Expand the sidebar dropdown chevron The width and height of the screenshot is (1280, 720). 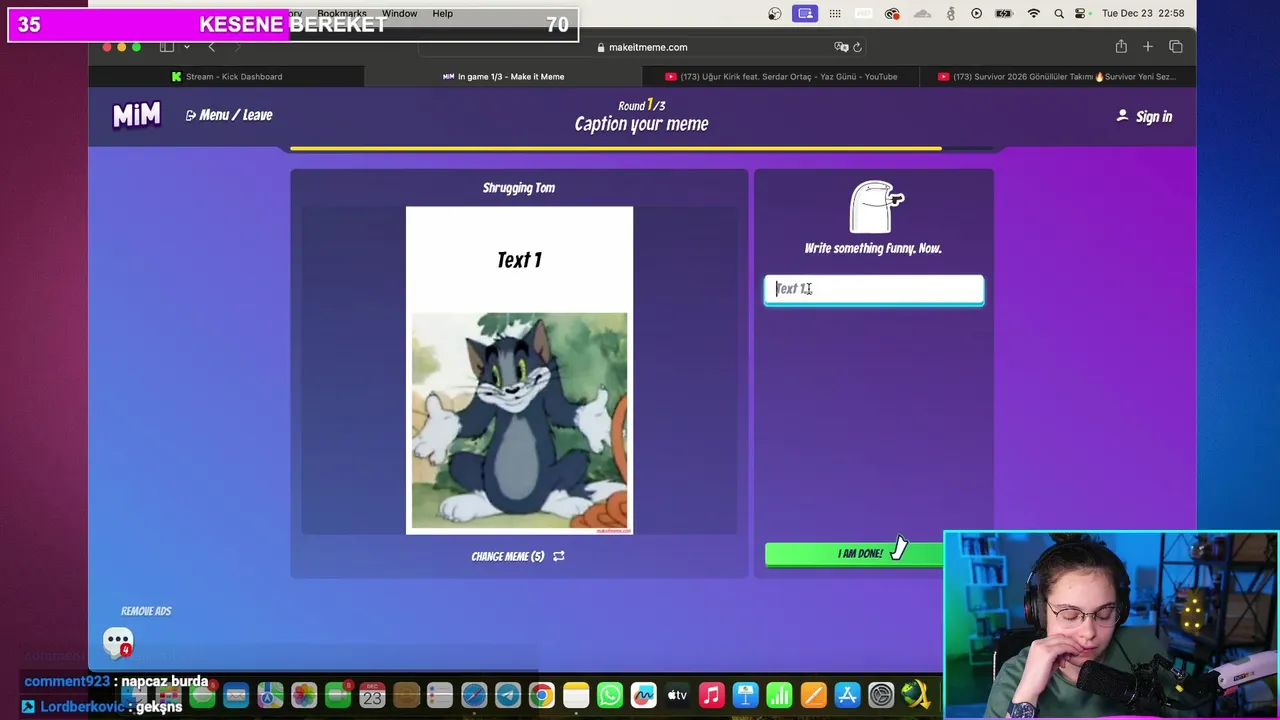click(186, 47)
